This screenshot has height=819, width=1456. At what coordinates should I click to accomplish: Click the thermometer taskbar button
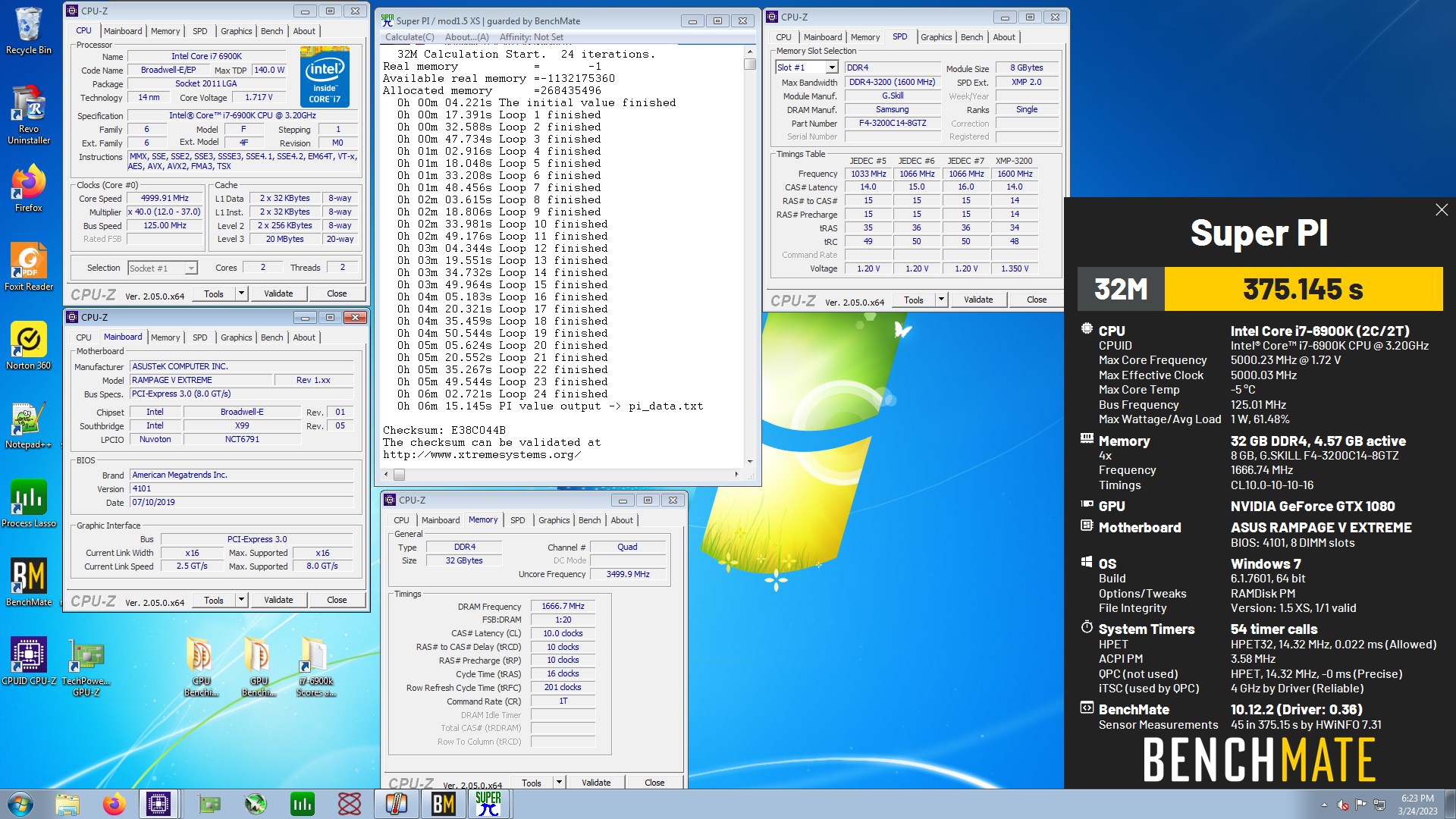tap(397, 804)
